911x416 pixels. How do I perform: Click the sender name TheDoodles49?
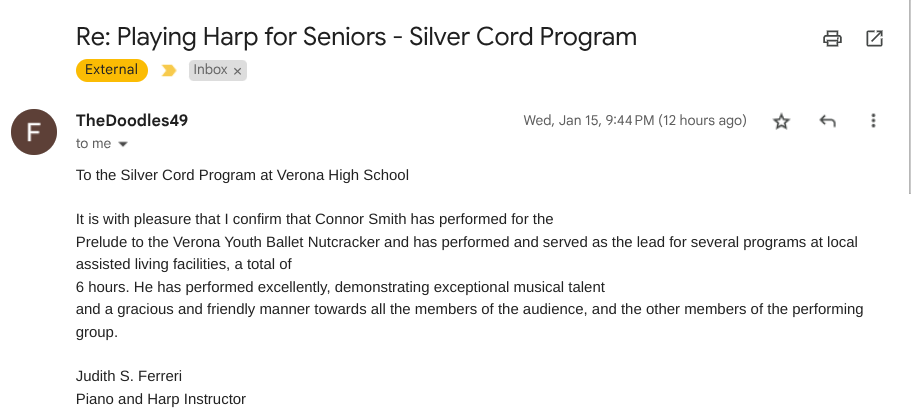pyautogui.click(x=132, y=120)
